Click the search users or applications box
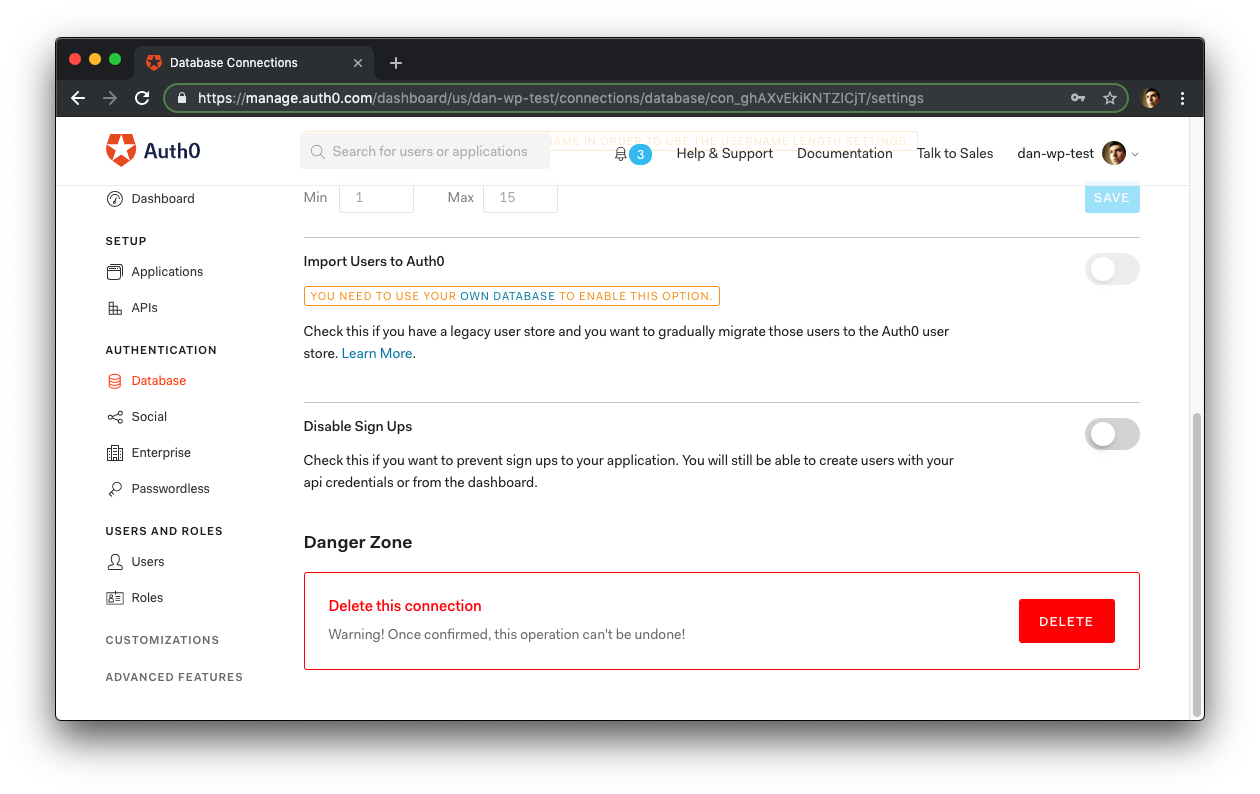This screenshot has height=794, width=1260. coord(425,152)
